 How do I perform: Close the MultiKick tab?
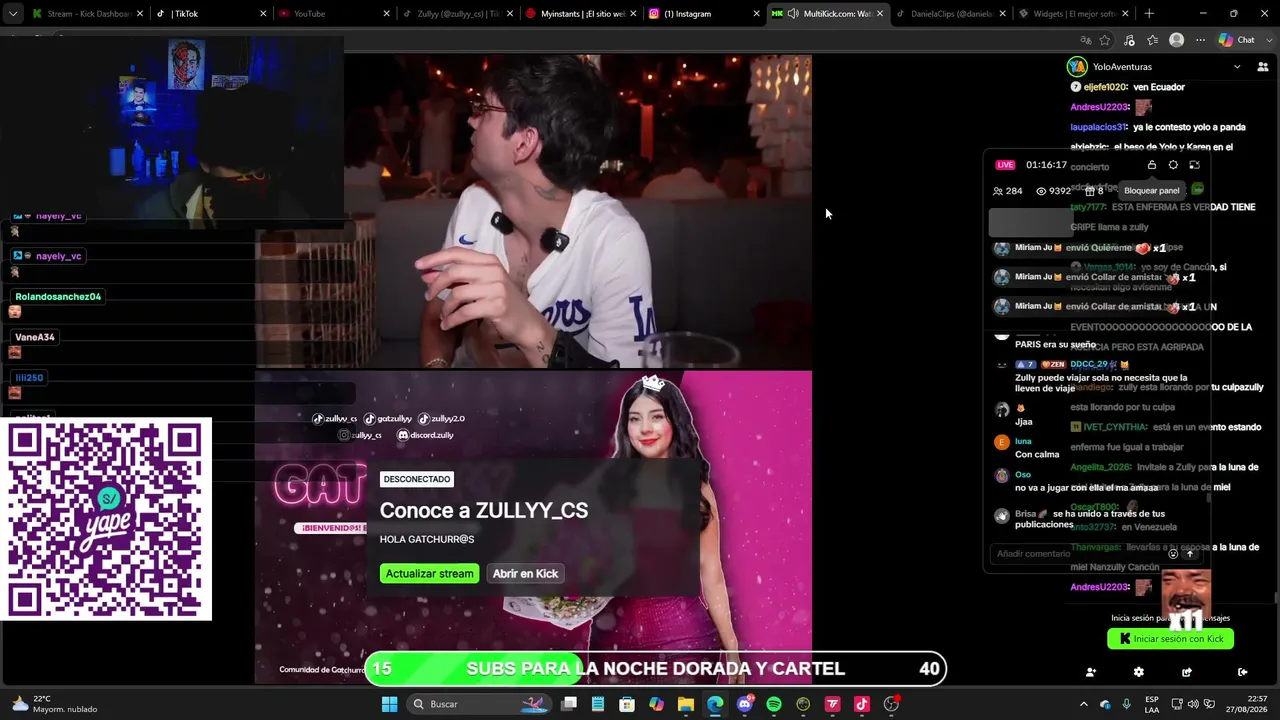[x=880, y=14]
